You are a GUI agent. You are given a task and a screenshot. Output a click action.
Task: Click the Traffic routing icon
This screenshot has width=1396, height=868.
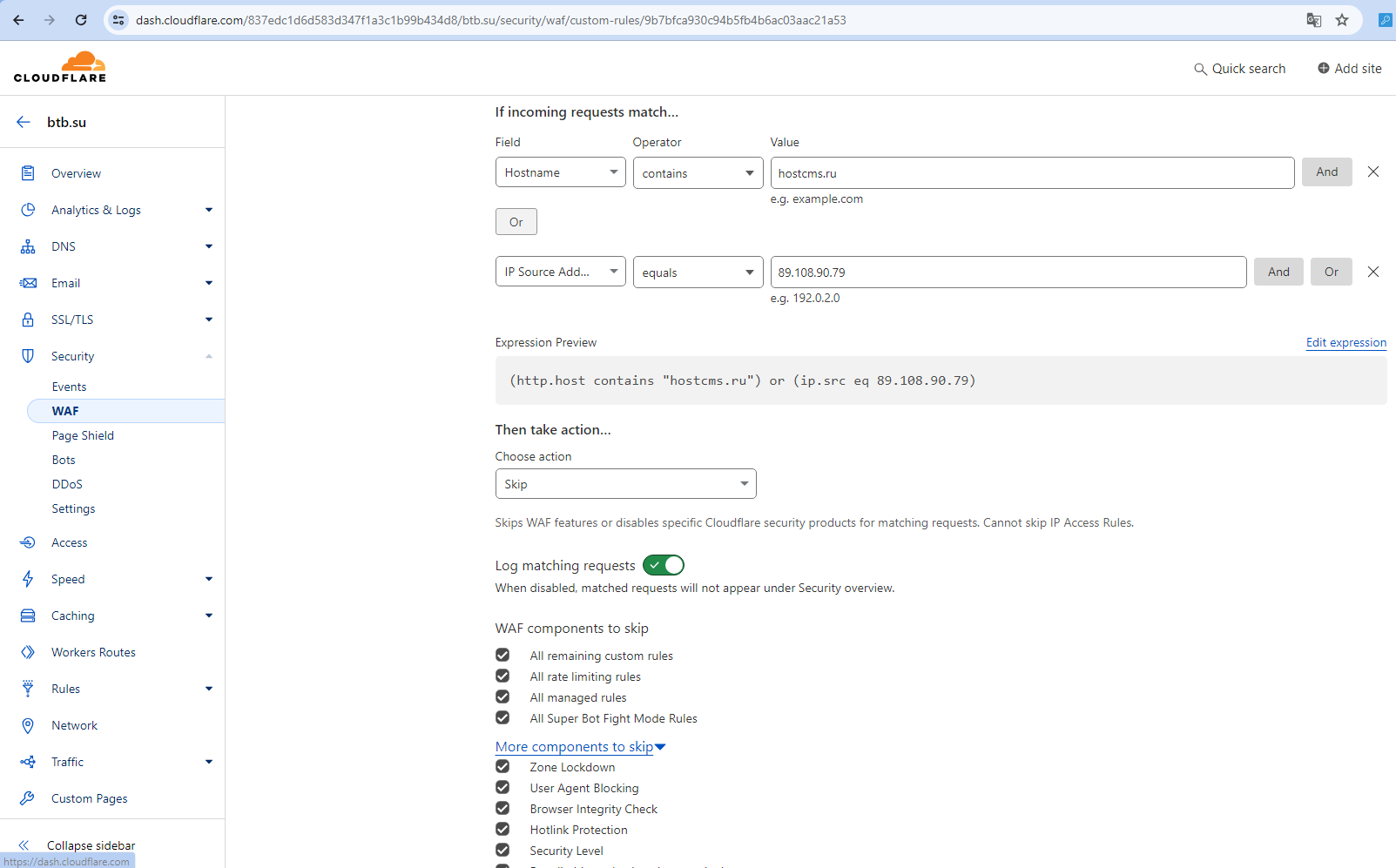[28, 762]
